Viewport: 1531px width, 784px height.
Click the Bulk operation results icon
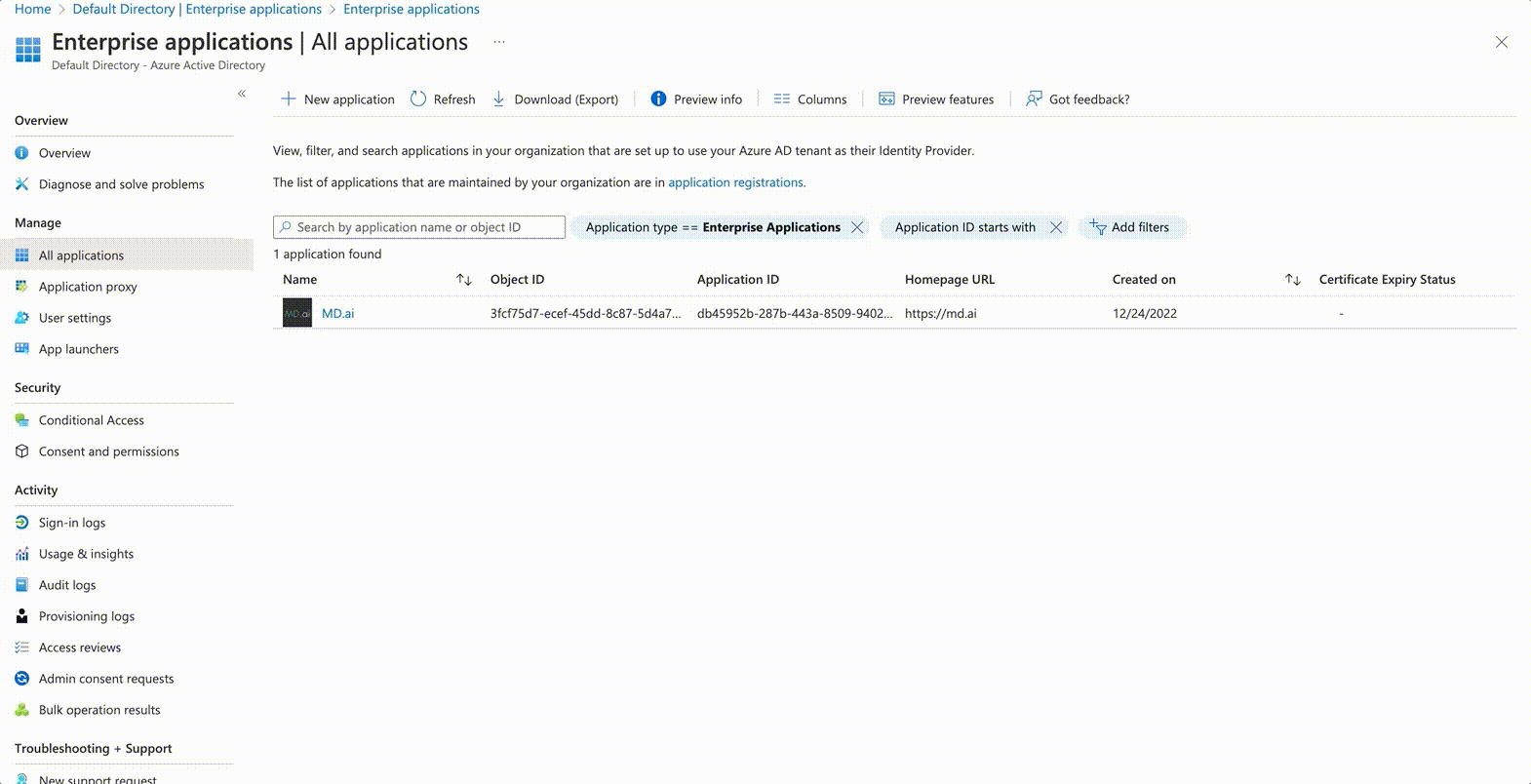click(21, 710)
